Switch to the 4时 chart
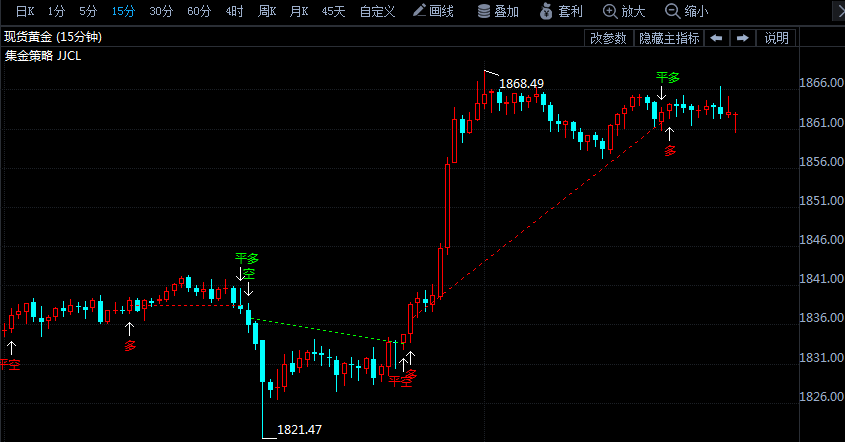 [x=234, y=11]
